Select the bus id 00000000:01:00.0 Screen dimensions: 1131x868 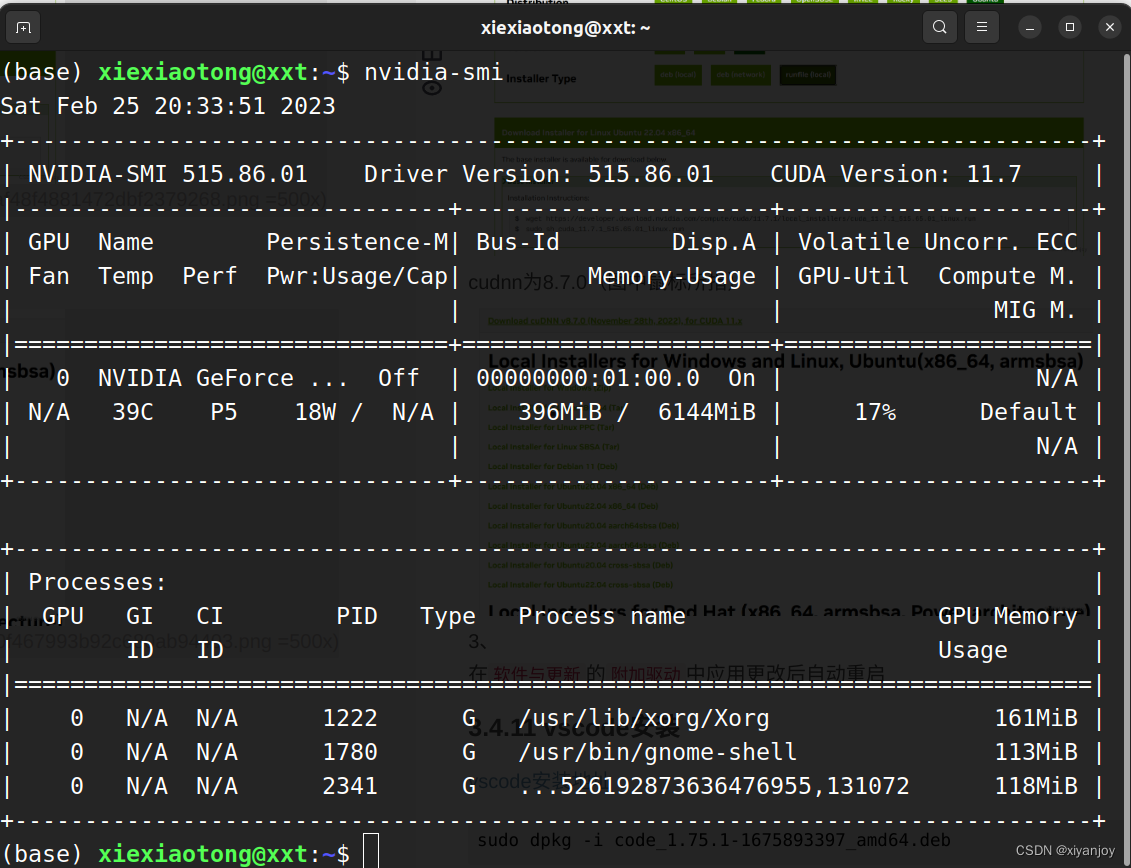pyautogui.click(x=588, y=378)
